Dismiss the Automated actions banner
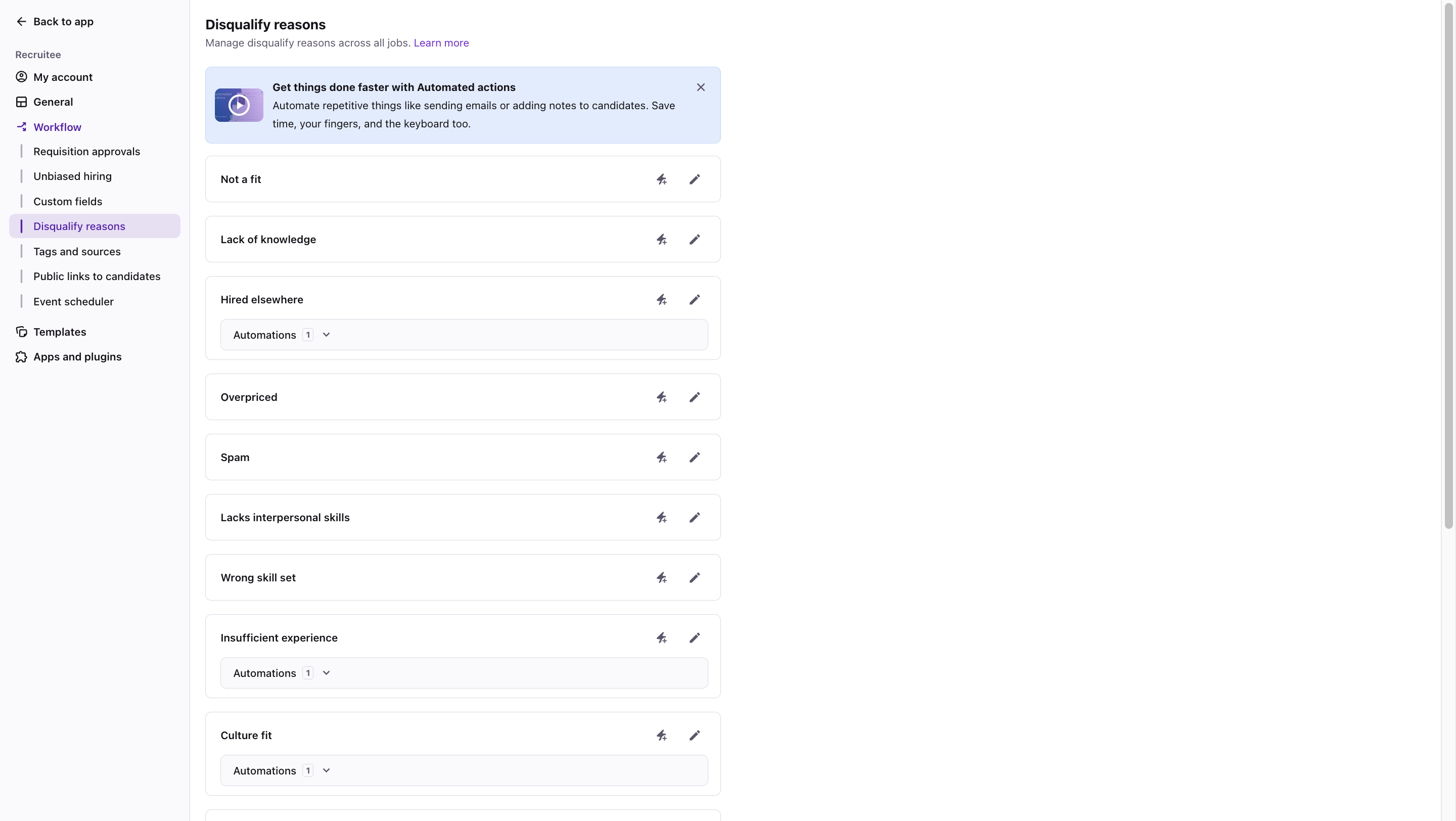 click(x=701, y=87)
